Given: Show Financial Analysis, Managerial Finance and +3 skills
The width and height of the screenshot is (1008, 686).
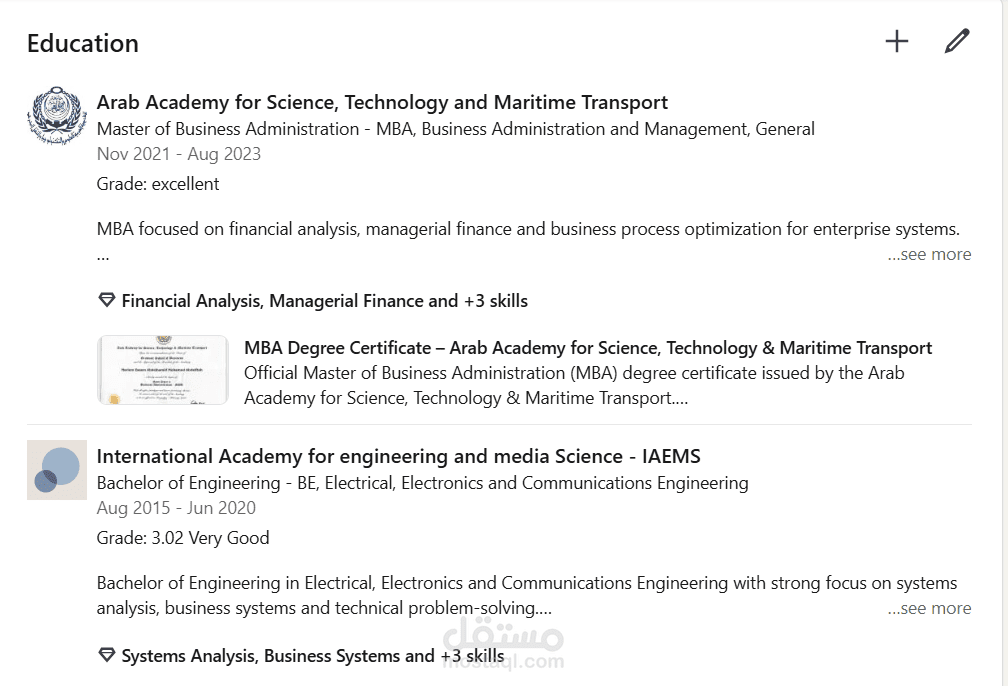Looking at the screenshot, I should click(x=324, y=301).
